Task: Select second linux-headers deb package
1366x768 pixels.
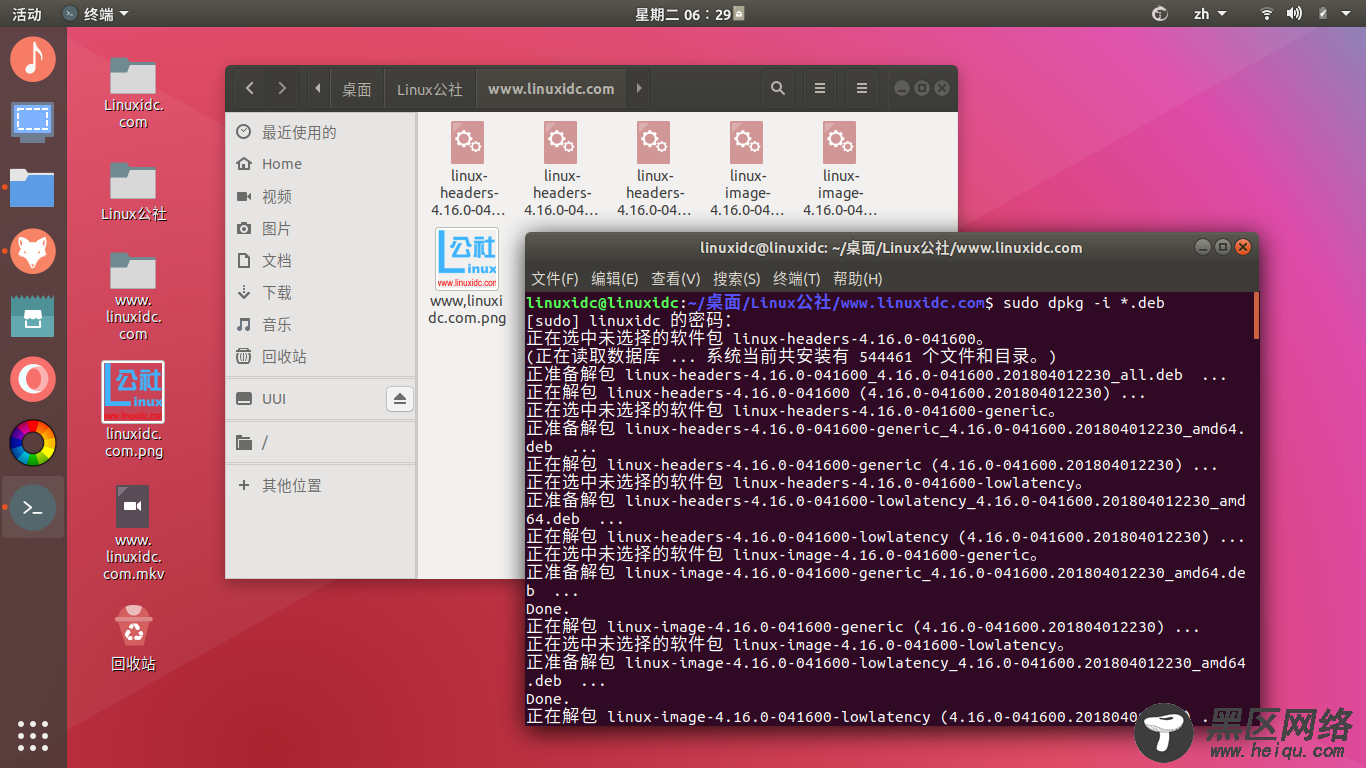Action: point(561,169)
